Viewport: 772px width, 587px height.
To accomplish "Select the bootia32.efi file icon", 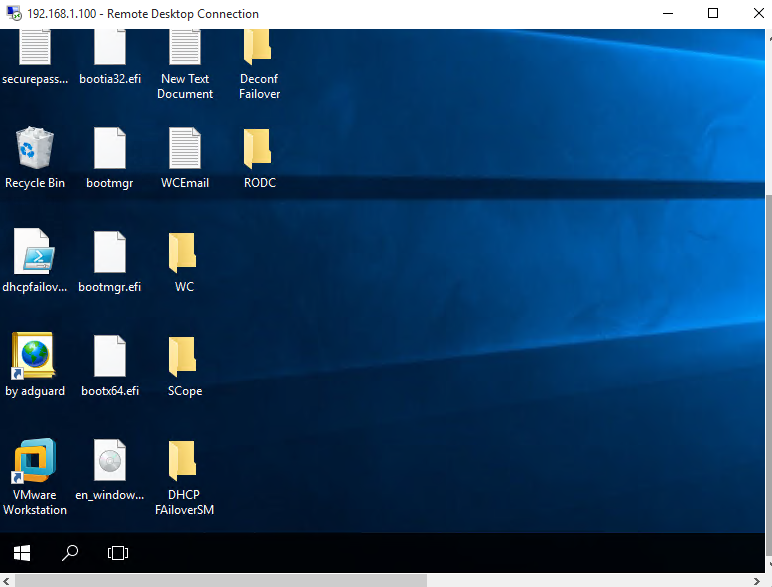I will [x=110, y=47].
